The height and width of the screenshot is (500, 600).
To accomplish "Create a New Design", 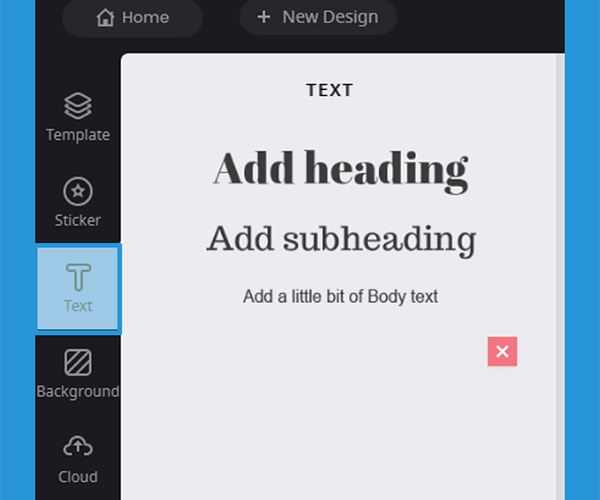I will [318, 17].
